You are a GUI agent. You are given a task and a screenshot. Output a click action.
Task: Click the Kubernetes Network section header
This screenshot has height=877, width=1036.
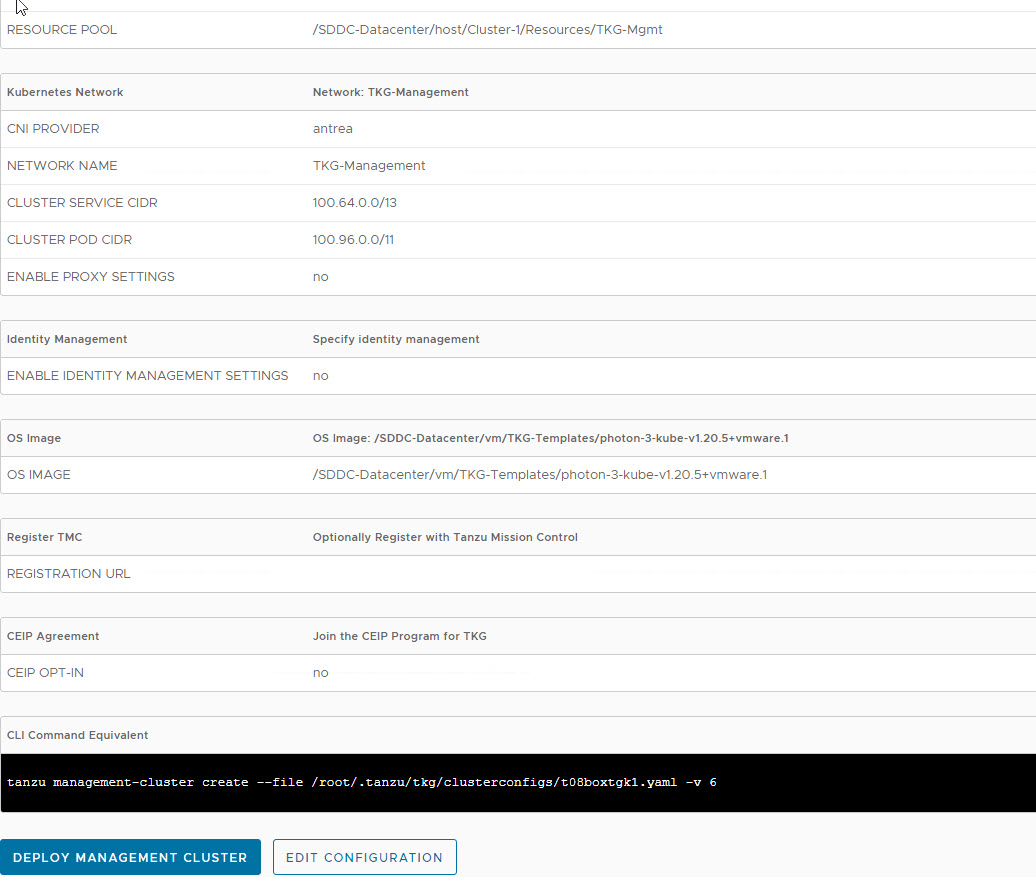tap(65, 93)
